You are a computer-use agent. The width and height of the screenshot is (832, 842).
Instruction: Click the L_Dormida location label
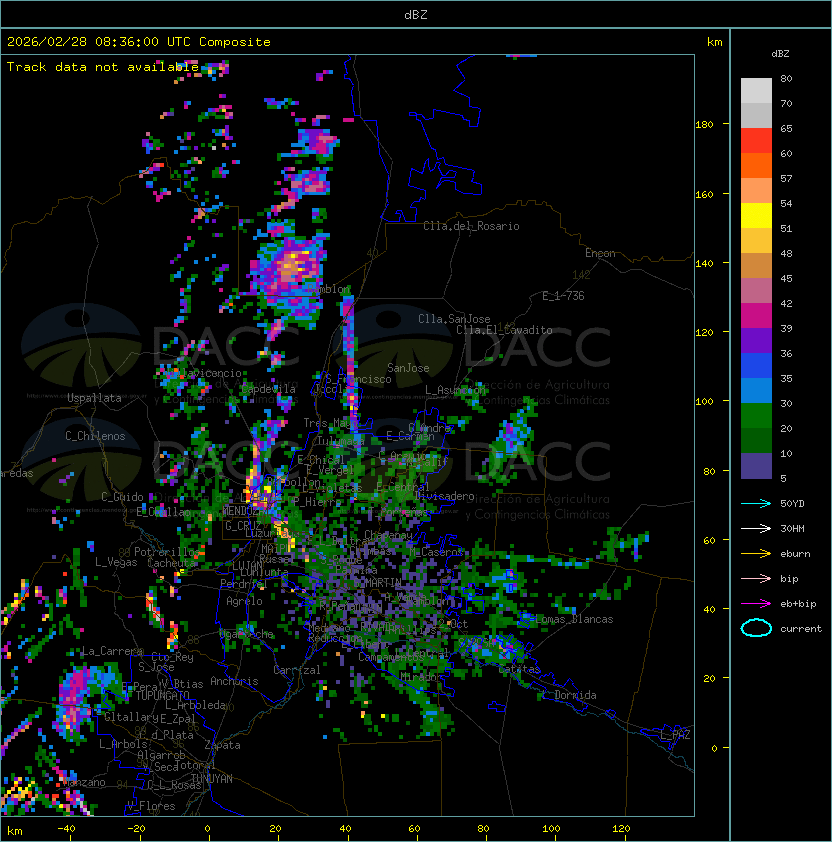pyautogui.click(x=568, y=695)
